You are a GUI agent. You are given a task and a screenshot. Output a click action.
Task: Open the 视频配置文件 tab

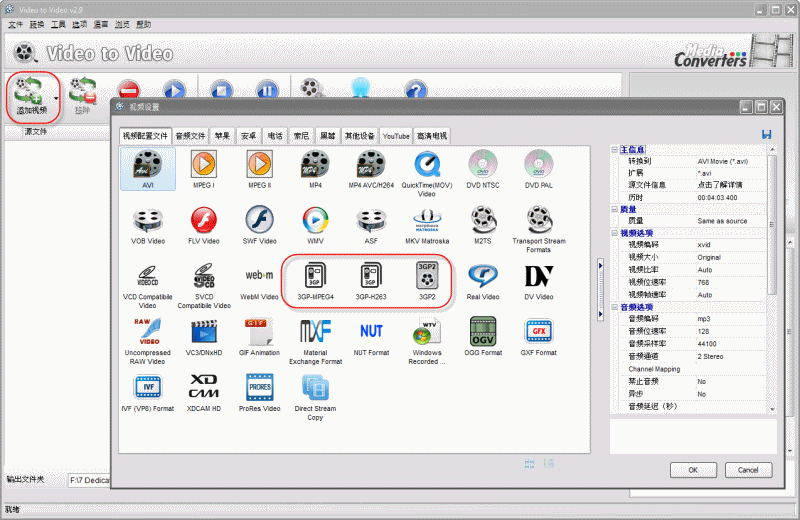[145, 136]
